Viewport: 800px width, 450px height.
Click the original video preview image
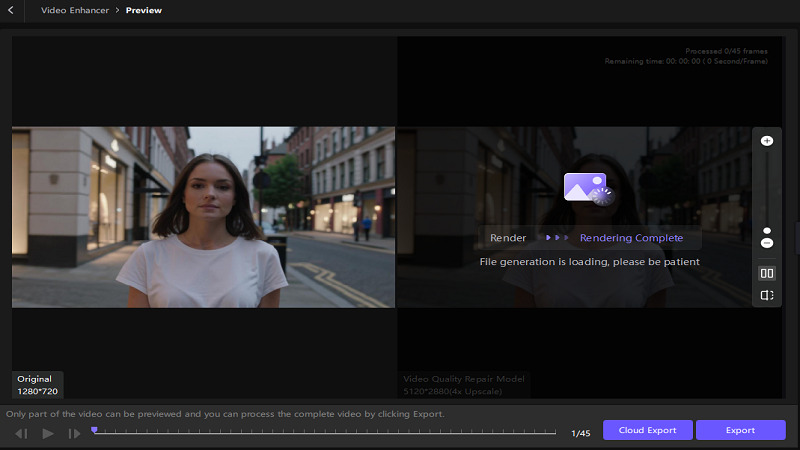(204, 217)
